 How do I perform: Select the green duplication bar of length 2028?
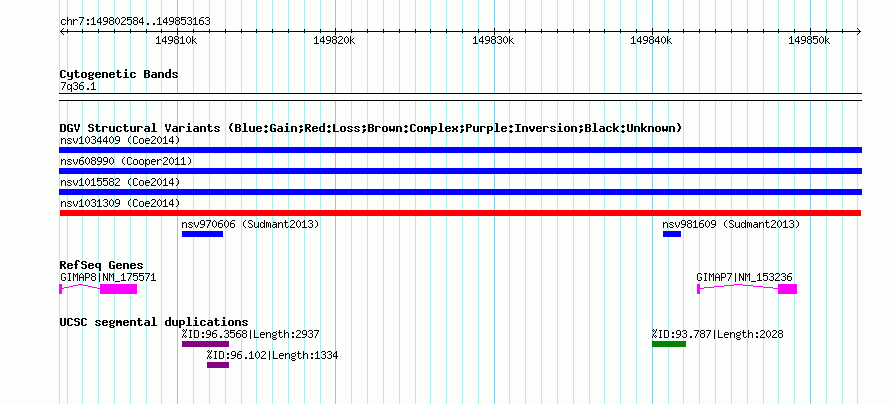(x=669, y=344)
